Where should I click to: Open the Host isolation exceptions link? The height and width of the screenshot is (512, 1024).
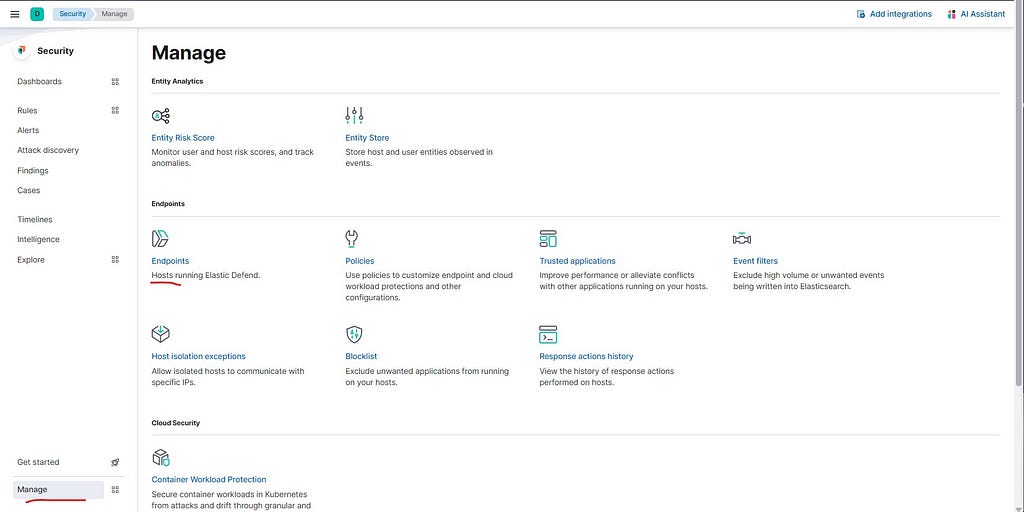coord(199,357)
